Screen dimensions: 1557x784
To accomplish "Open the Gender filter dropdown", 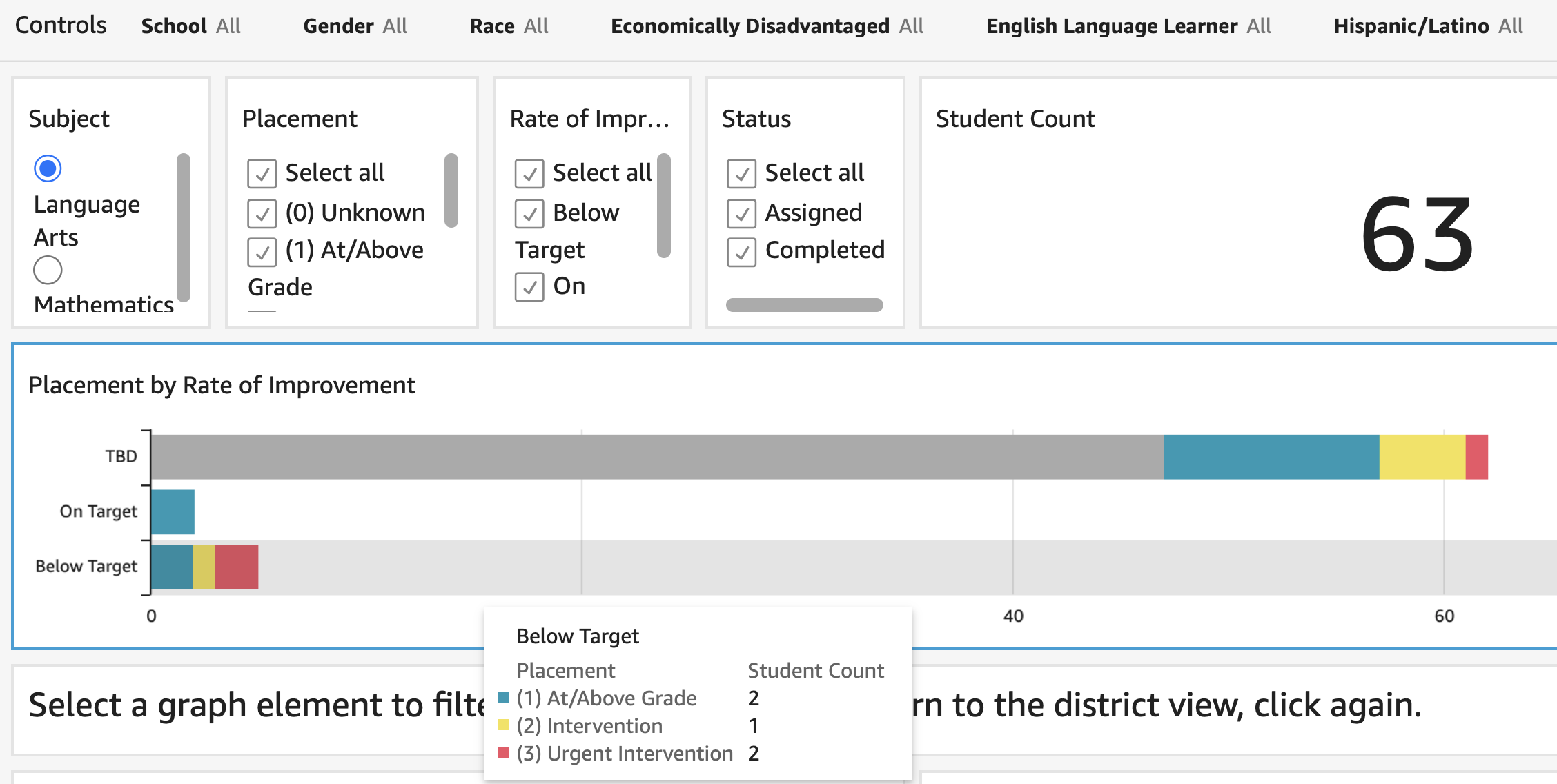I will click(x=355, y=26).
